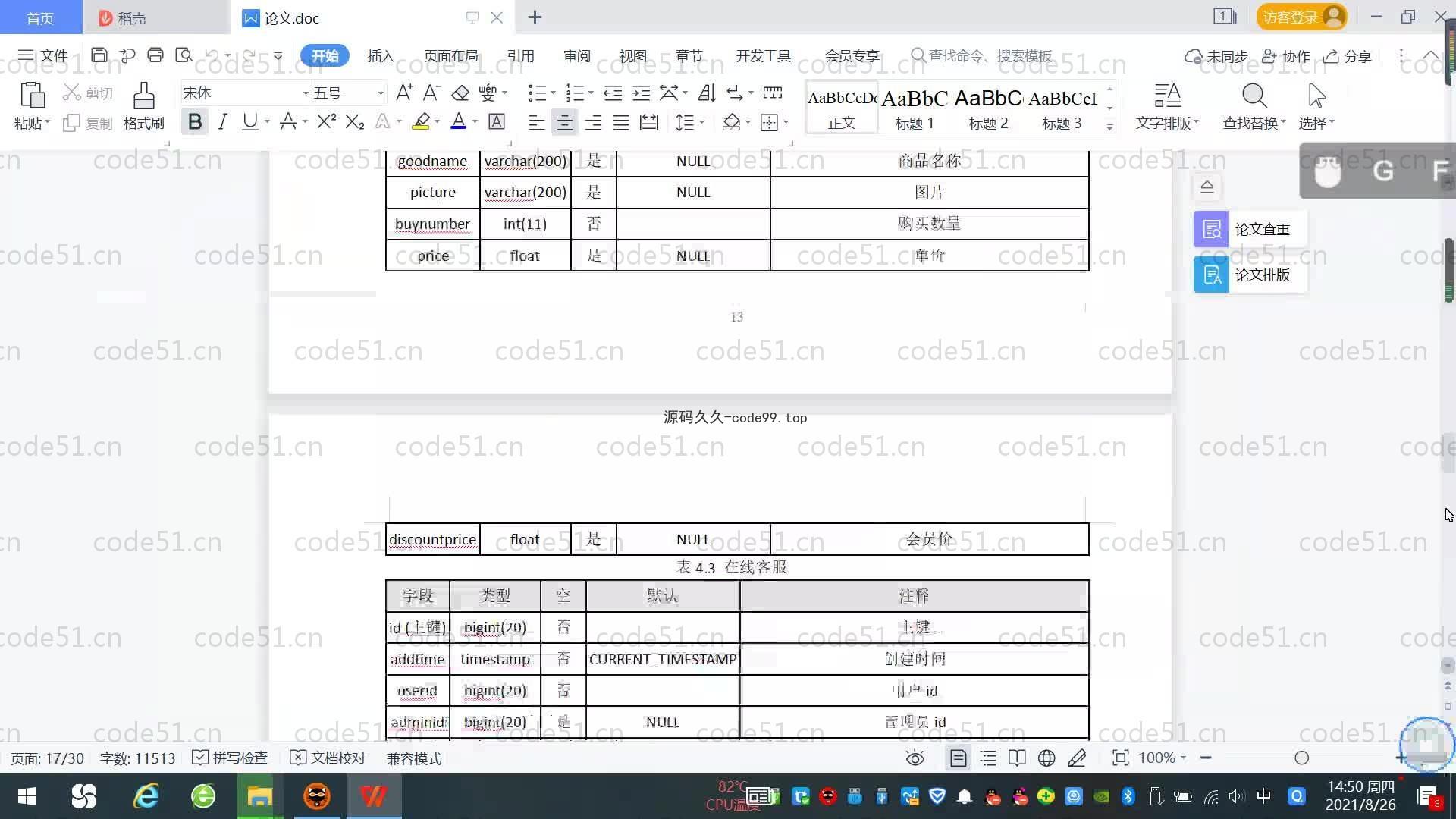
Task: Open the font size 五号 dropdown
Action: [x=381, y=93]
